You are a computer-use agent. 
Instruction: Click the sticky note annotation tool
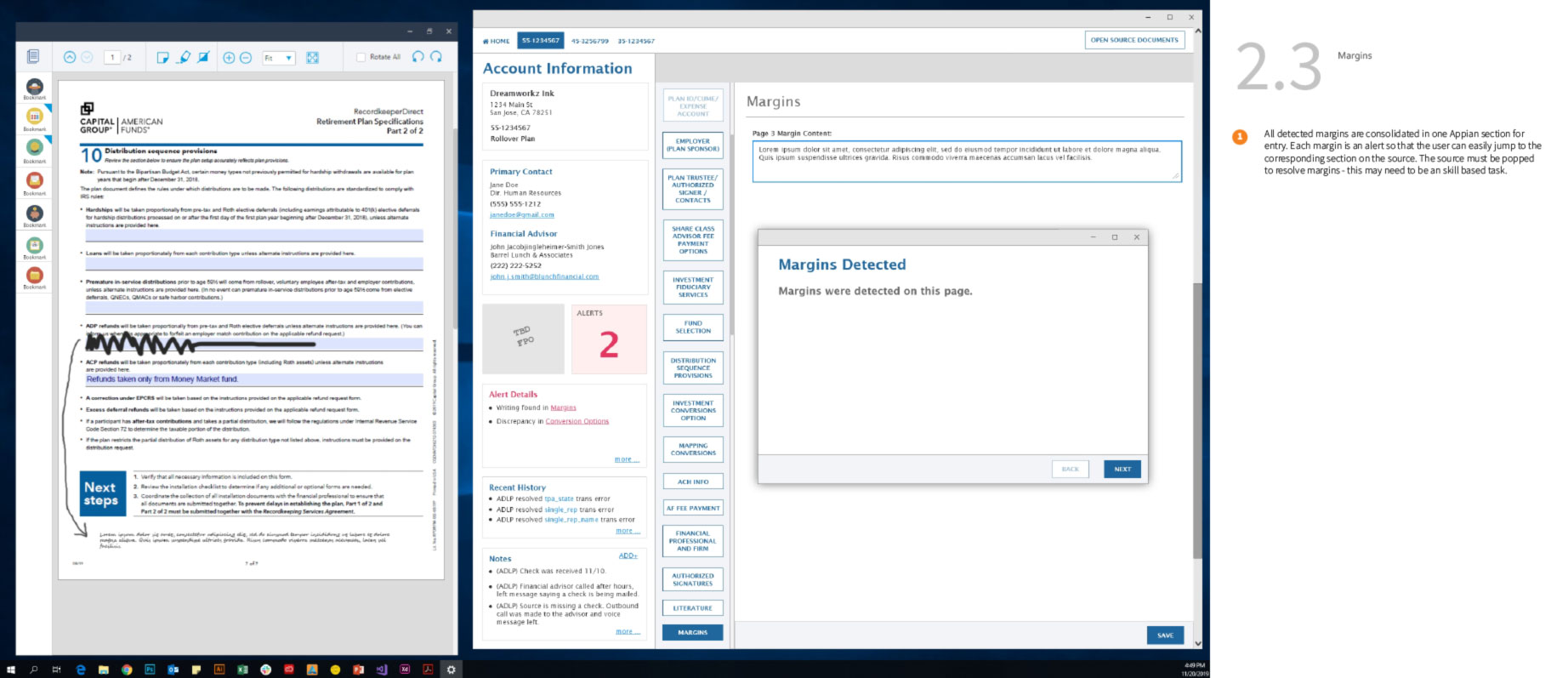click(162, 57)
